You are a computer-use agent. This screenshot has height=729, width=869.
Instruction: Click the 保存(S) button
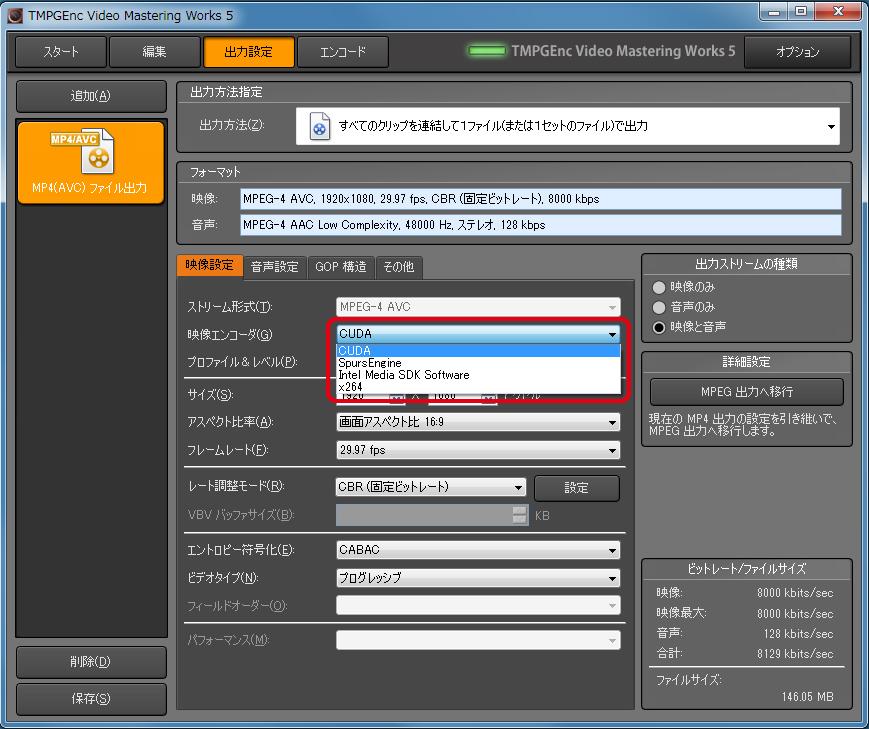click(x=91, y=699)
